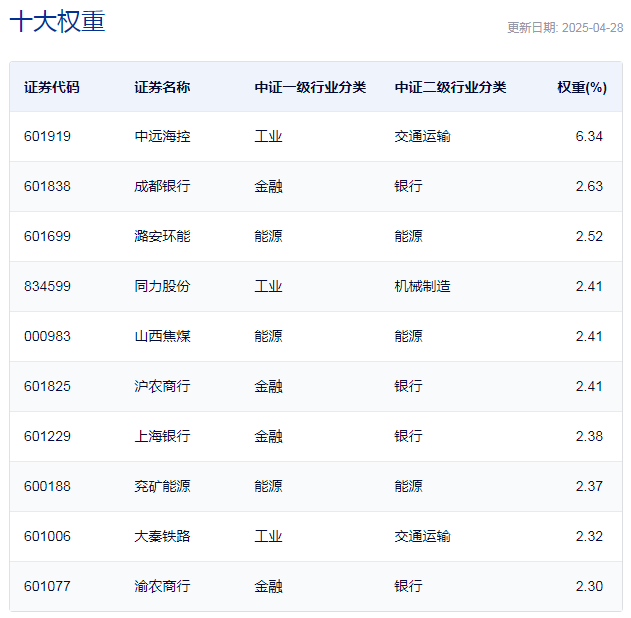Click the 十大权重 heading
The image size is (631, 618).
pos(57,21)
